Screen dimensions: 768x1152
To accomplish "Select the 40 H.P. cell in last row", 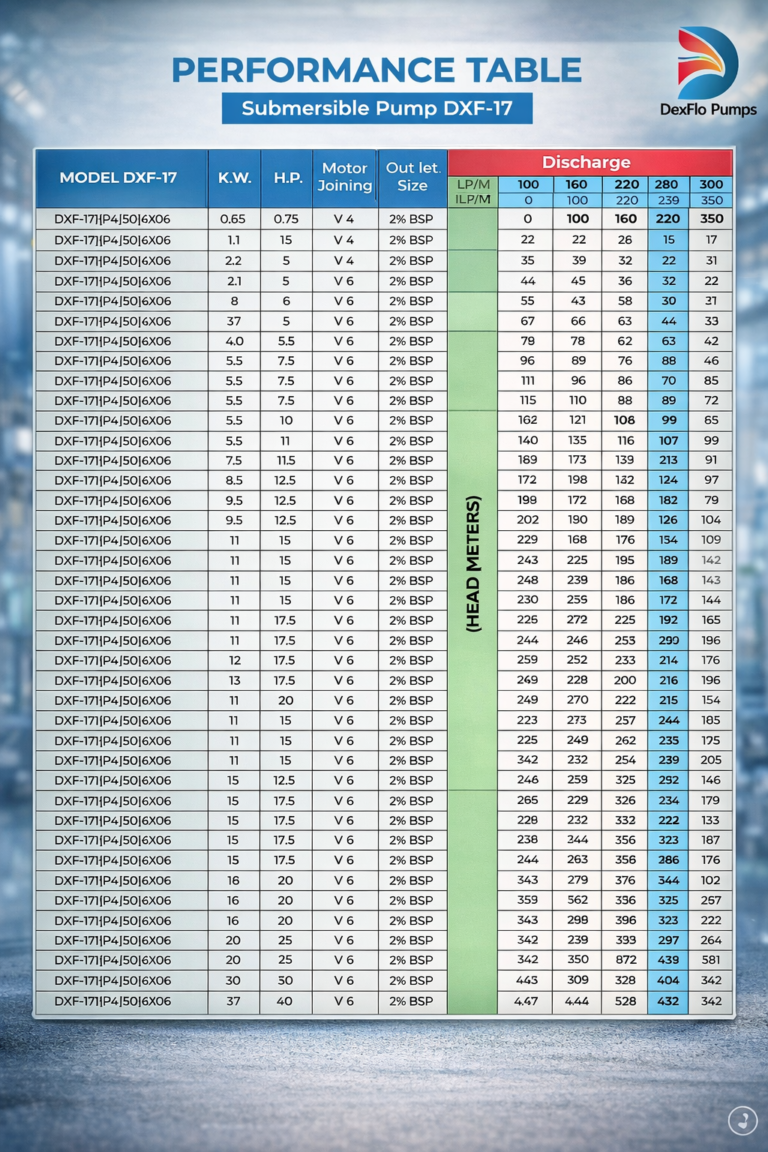I will [x=286, y=1001].
